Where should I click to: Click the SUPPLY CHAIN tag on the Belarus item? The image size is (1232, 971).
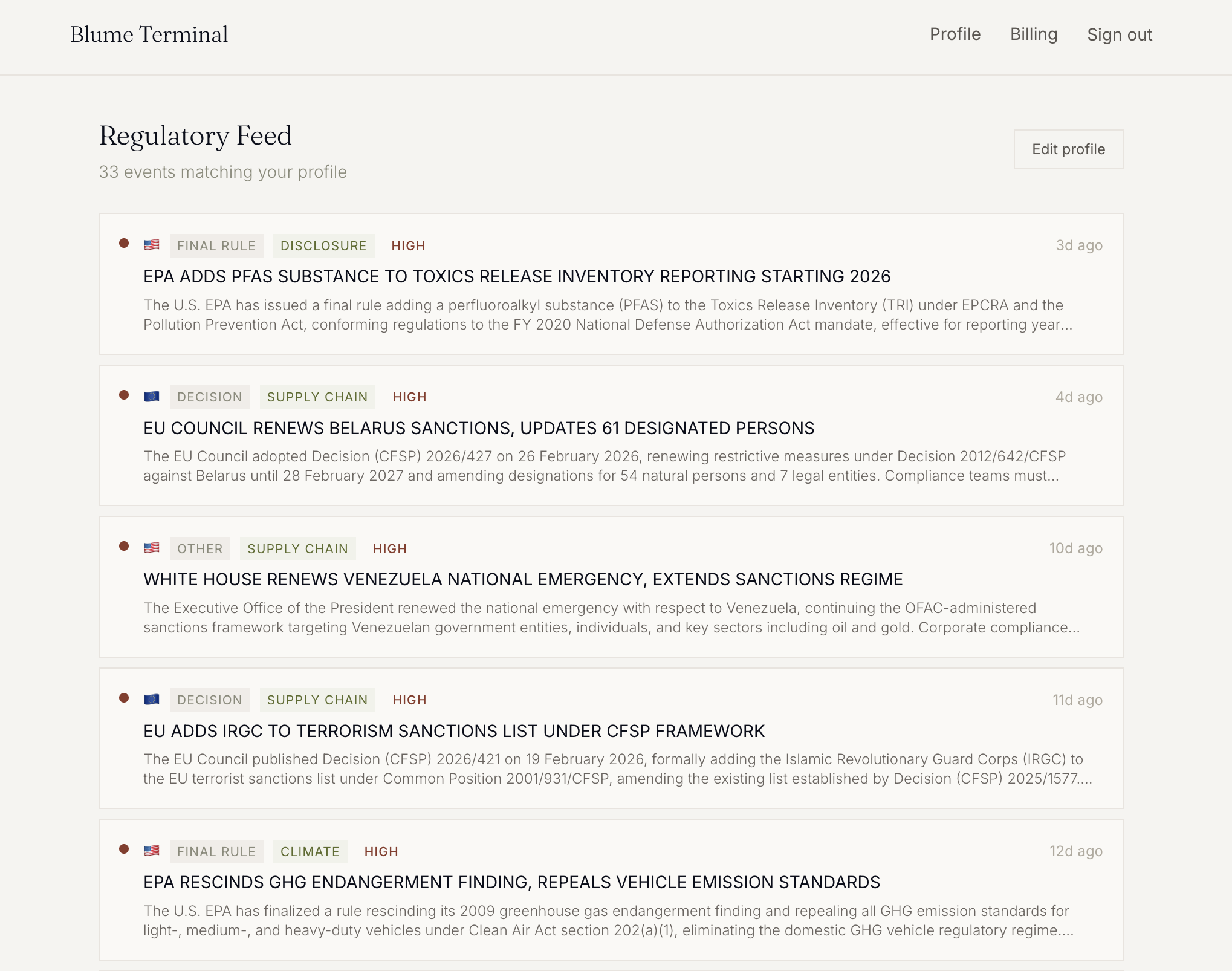(x=317, y=397)
